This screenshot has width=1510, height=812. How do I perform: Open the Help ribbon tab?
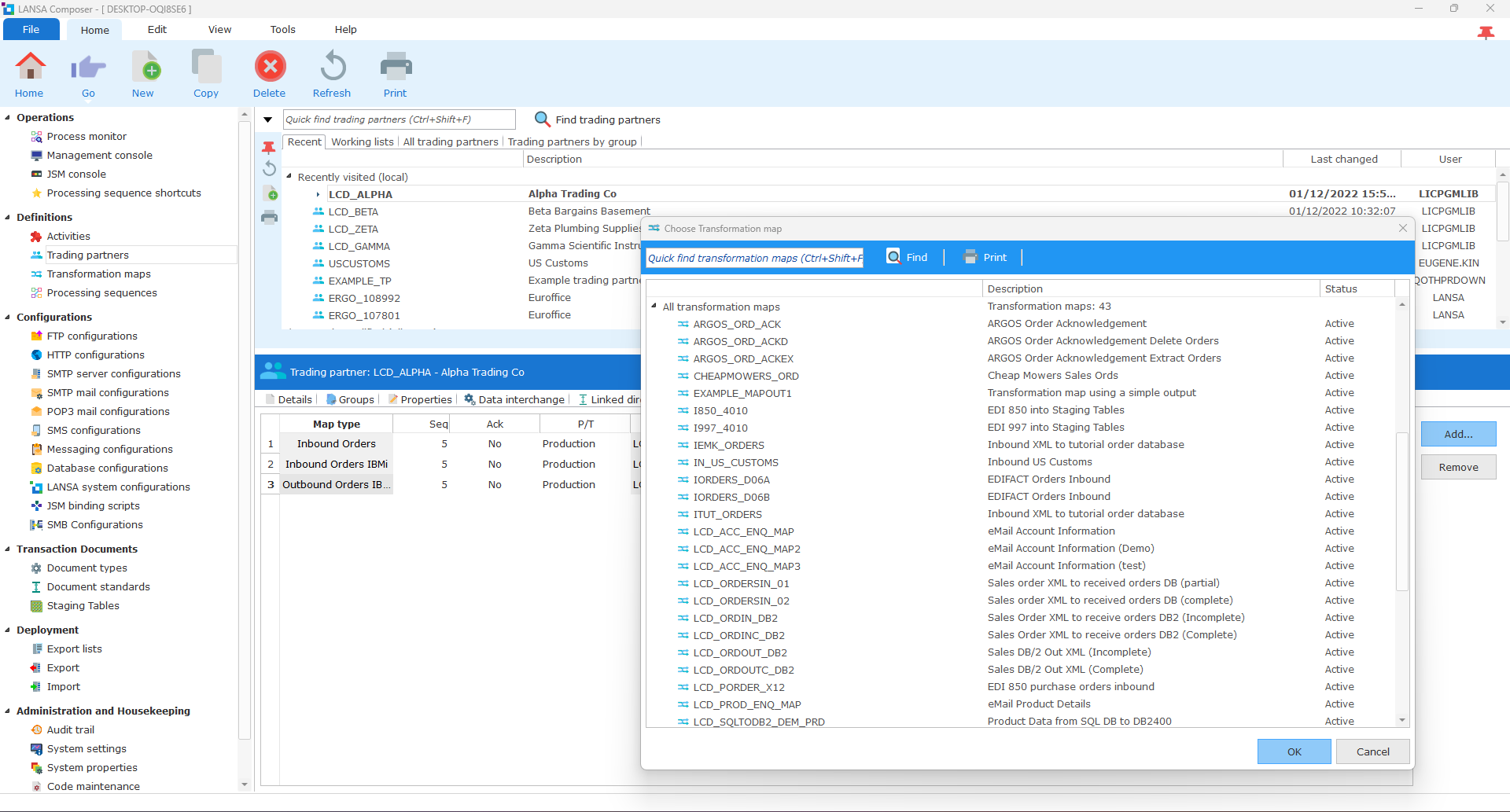coord(346,29)
